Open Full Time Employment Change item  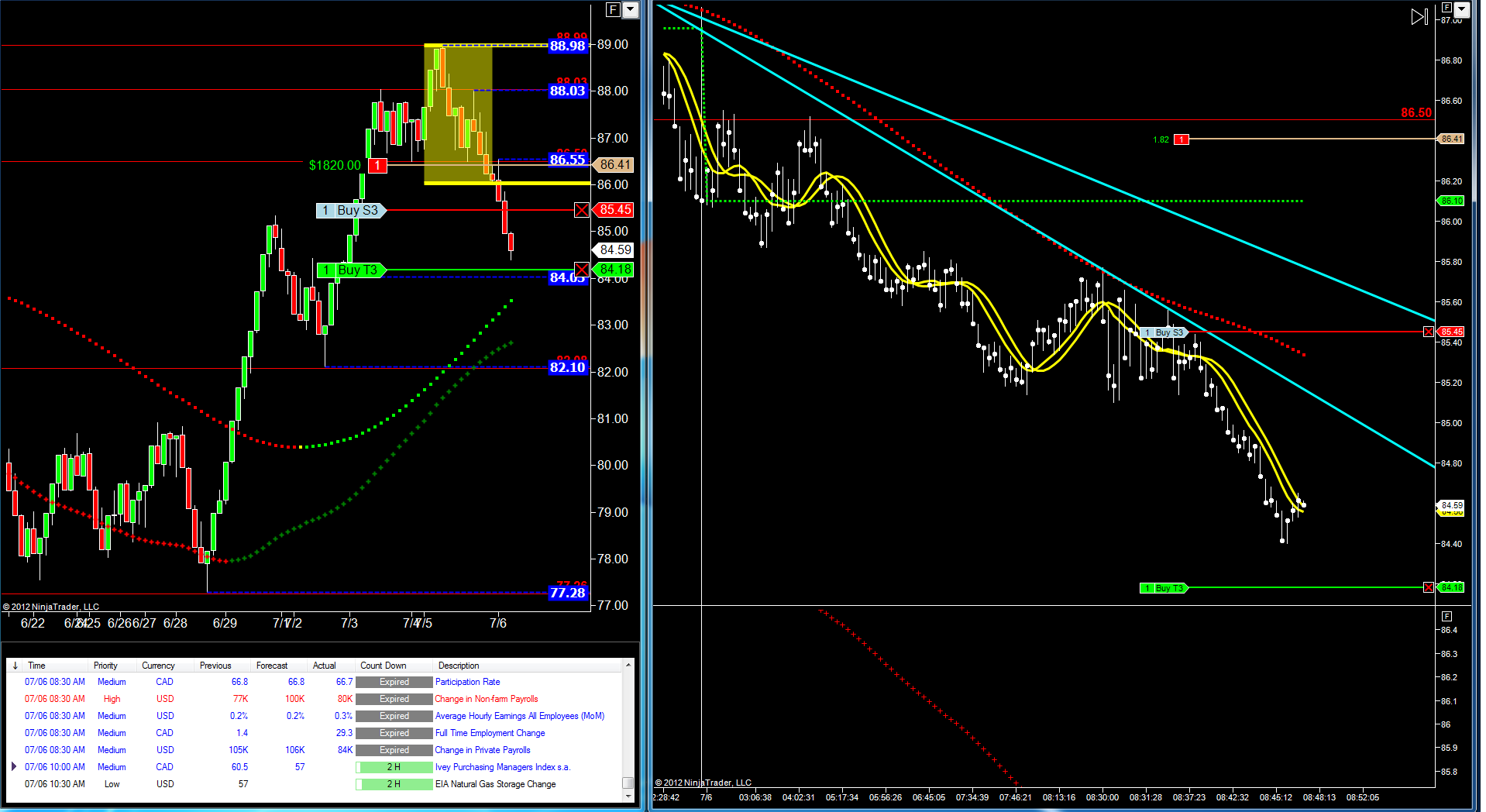(490, 733)
